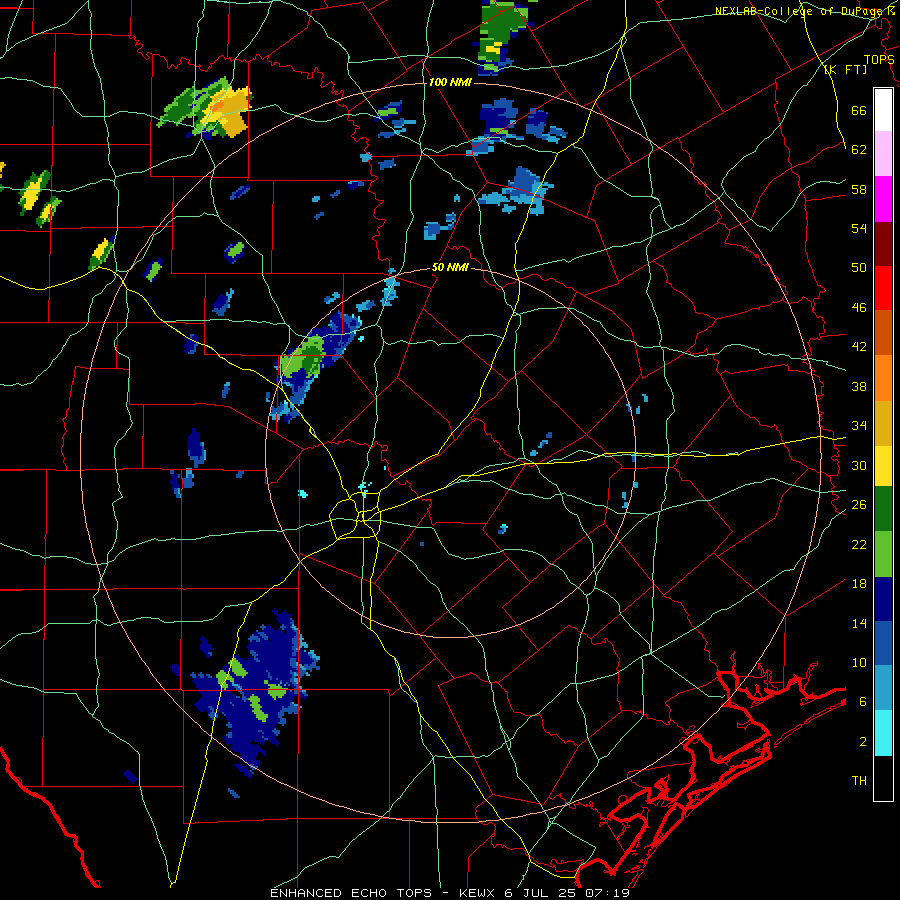Click the 2 legend value
Screen dimensions: 900x900
coord(862,741)
